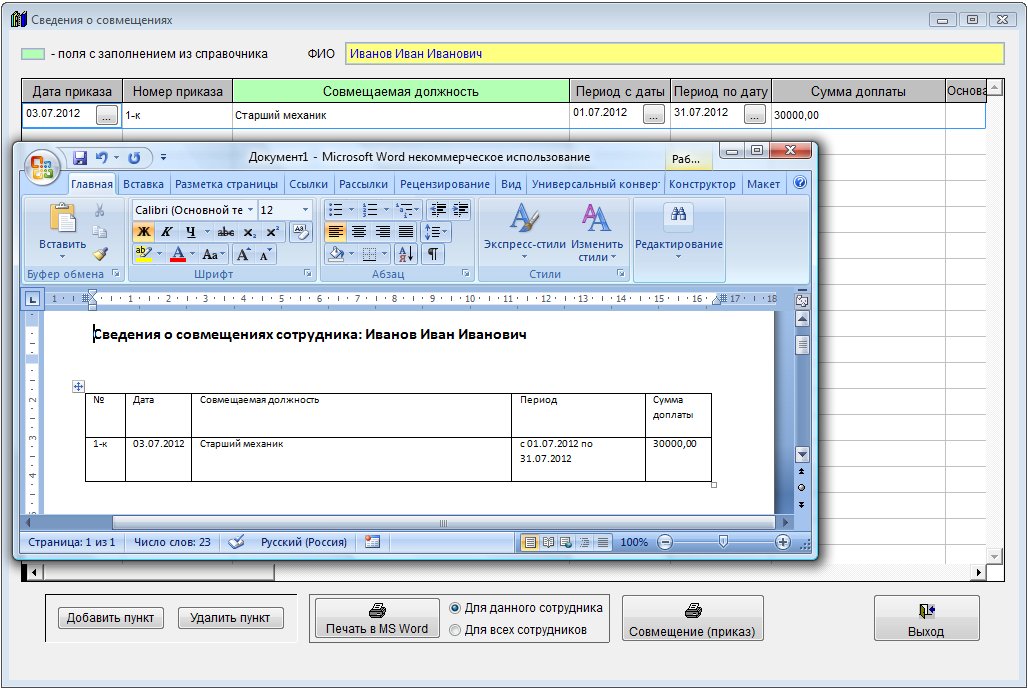Viewport: 1028px width, 688px height.
Task: Expand font size dropdown showing 12
Action: [x=305, y=210]
